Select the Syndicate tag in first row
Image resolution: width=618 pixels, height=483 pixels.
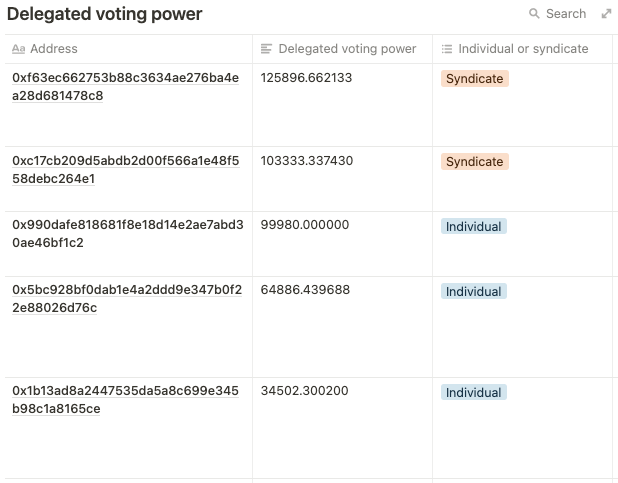474,79
